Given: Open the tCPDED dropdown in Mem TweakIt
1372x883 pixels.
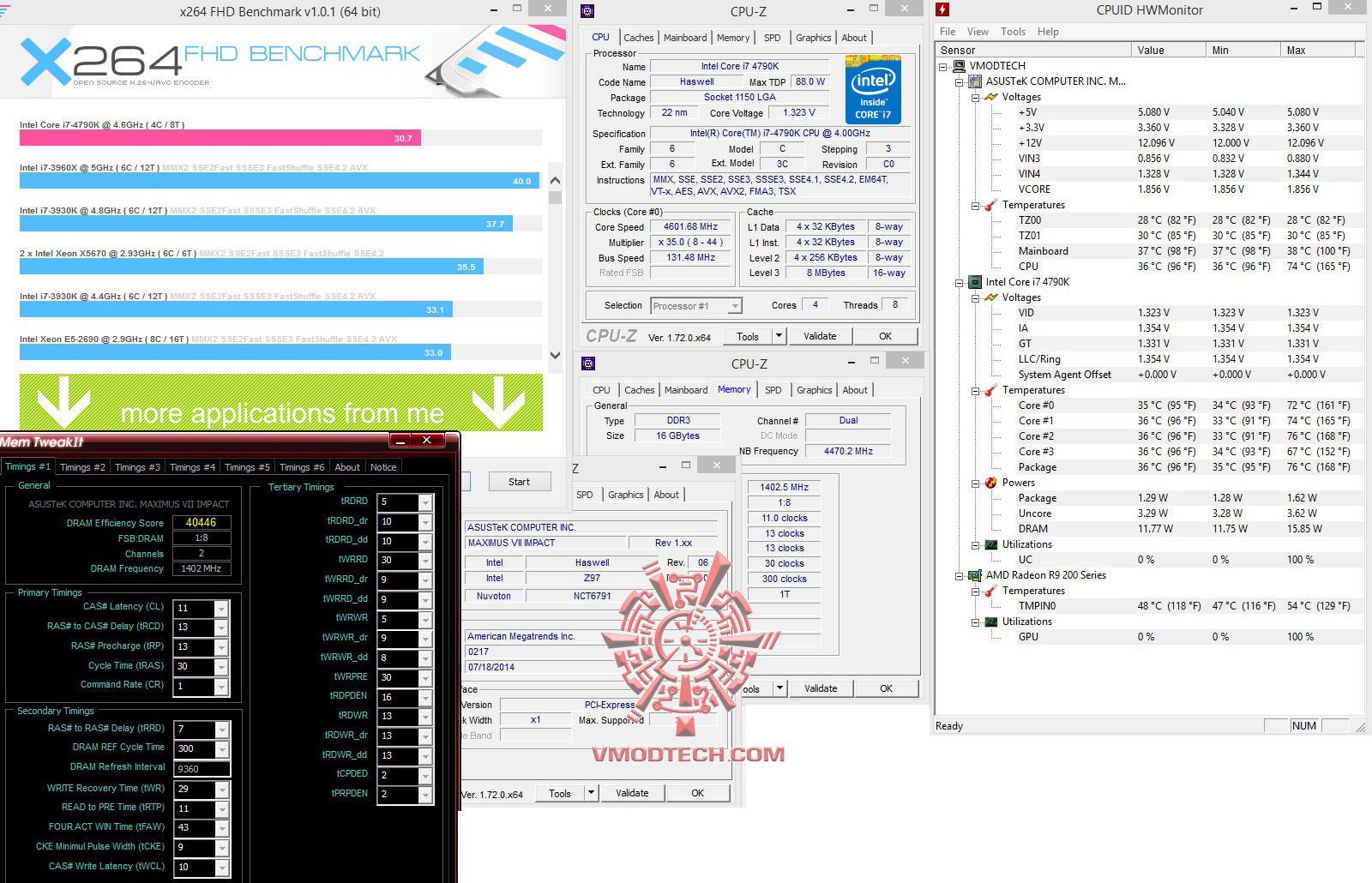Looking at the screenshot, I should (x=425, y=775).
